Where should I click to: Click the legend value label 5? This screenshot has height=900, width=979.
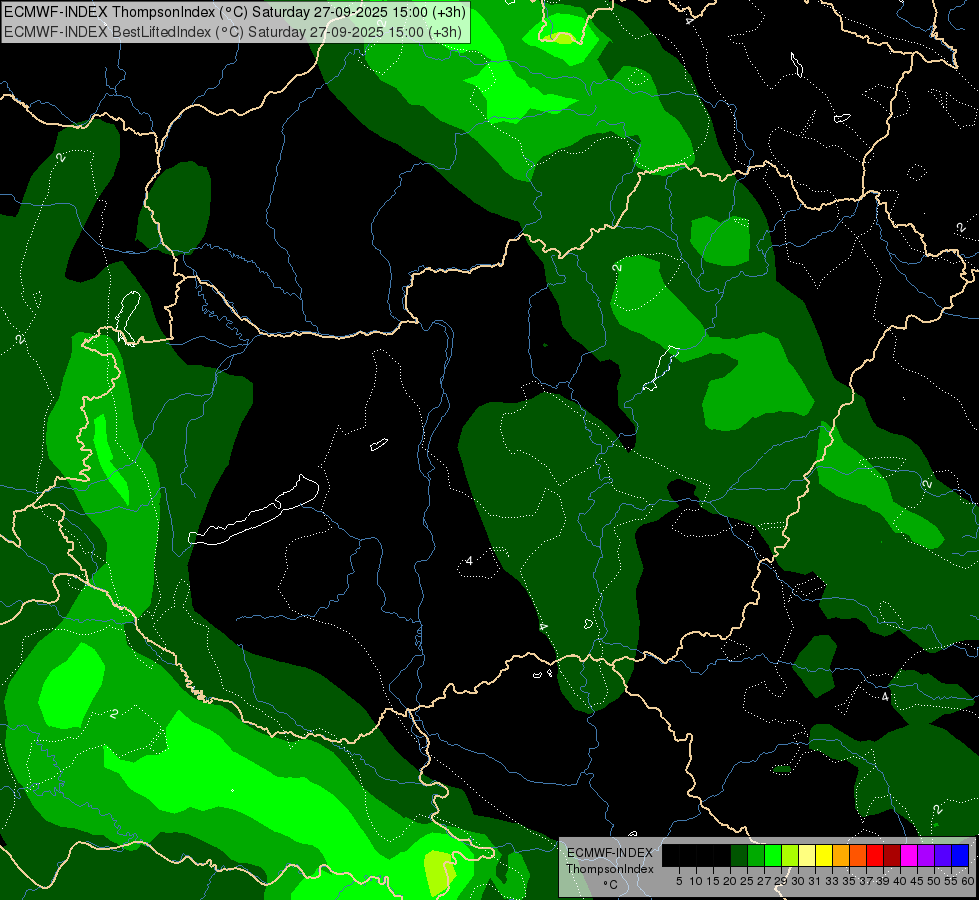(x=679, y=881)
